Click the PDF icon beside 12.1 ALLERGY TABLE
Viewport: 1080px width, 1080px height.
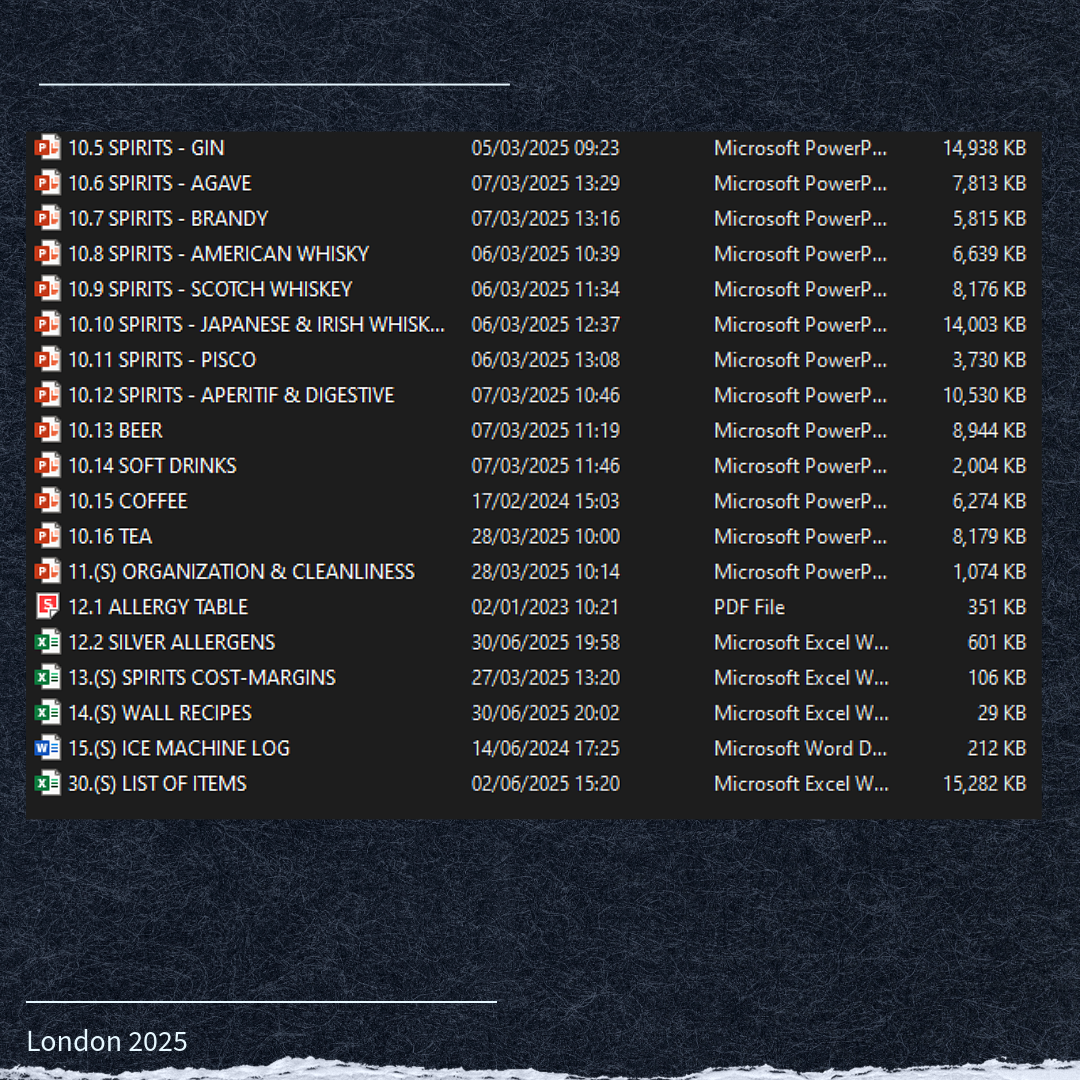pos(48,607)
